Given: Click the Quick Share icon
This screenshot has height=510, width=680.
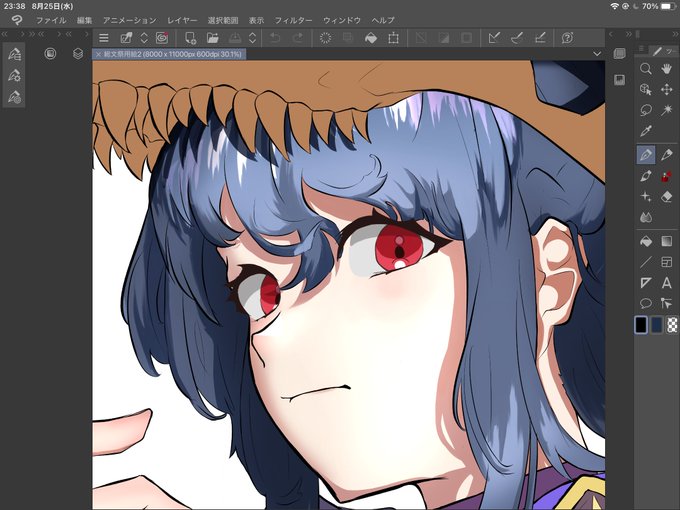Looking at the screenshot, I should pos(126,38).
